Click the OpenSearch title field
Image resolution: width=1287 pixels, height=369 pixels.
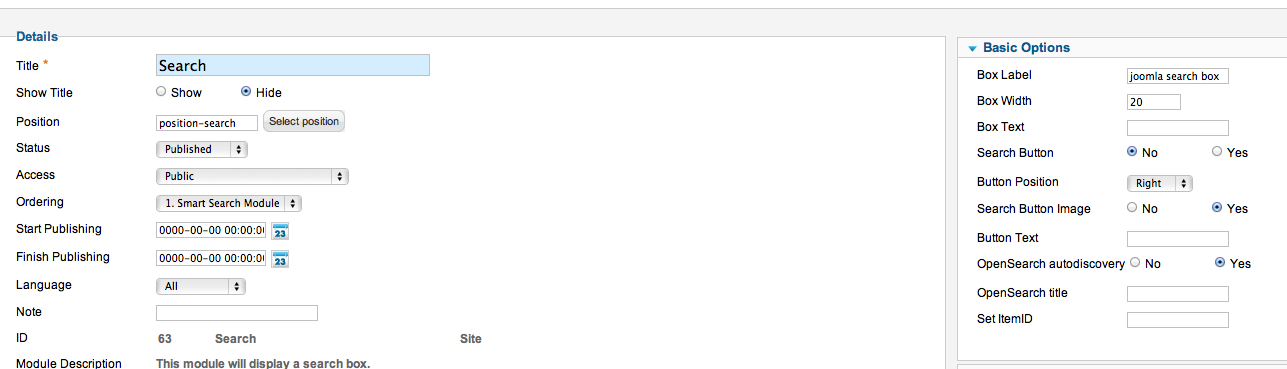pos(1177,294)
